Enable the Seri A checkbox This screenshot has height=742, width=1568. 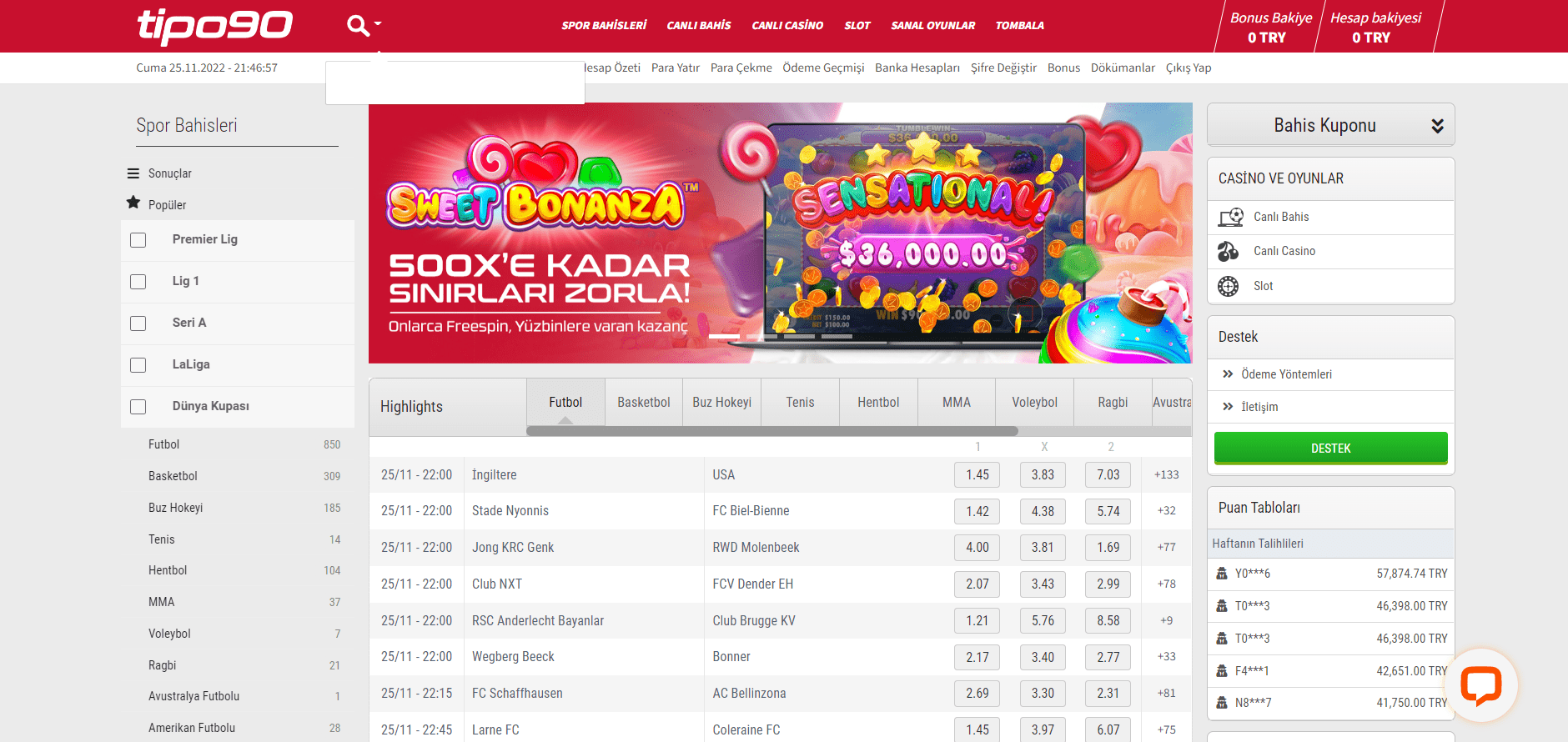pos(138,323)
